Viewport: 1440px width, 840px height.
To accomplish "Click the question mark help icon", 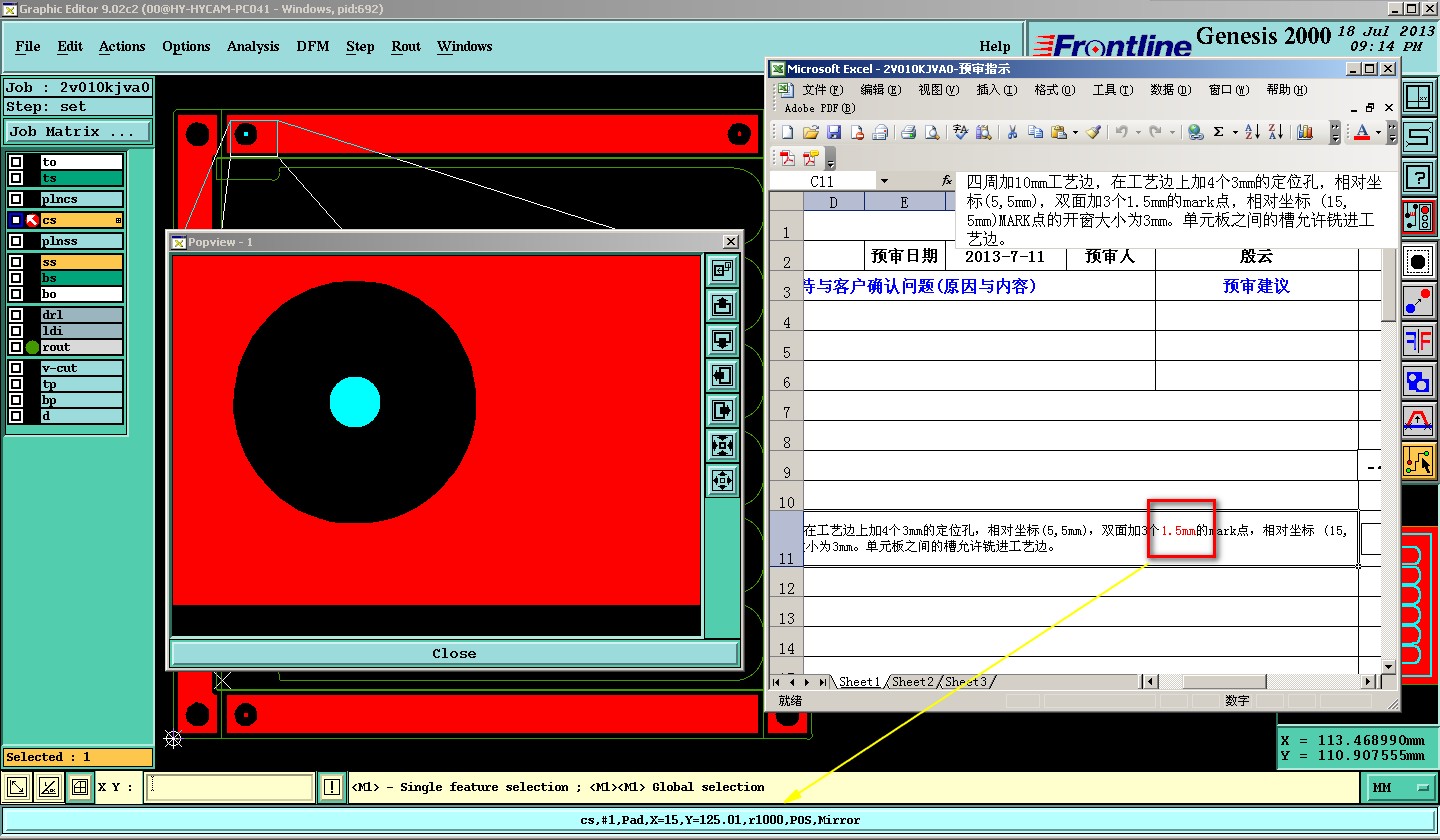I will pos(1417,177).
